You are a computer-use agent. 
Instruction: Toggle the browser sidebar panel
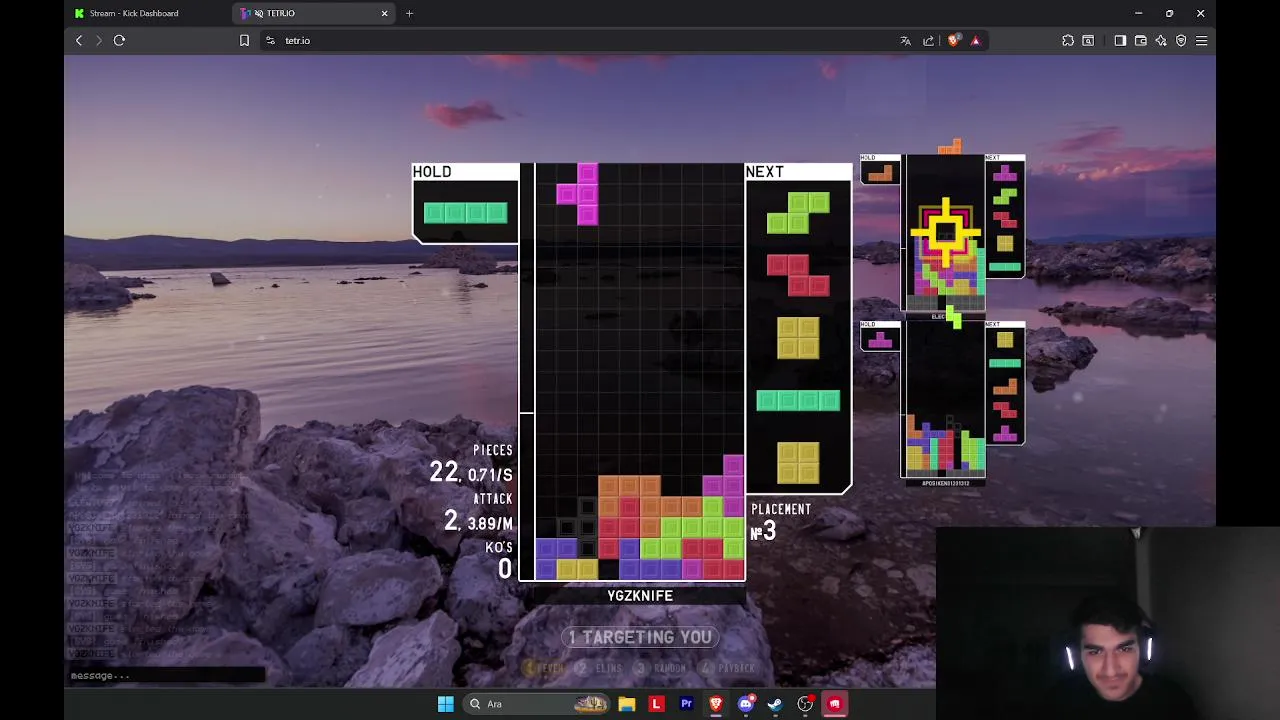pyautogui.click(x=1120, y=40)
